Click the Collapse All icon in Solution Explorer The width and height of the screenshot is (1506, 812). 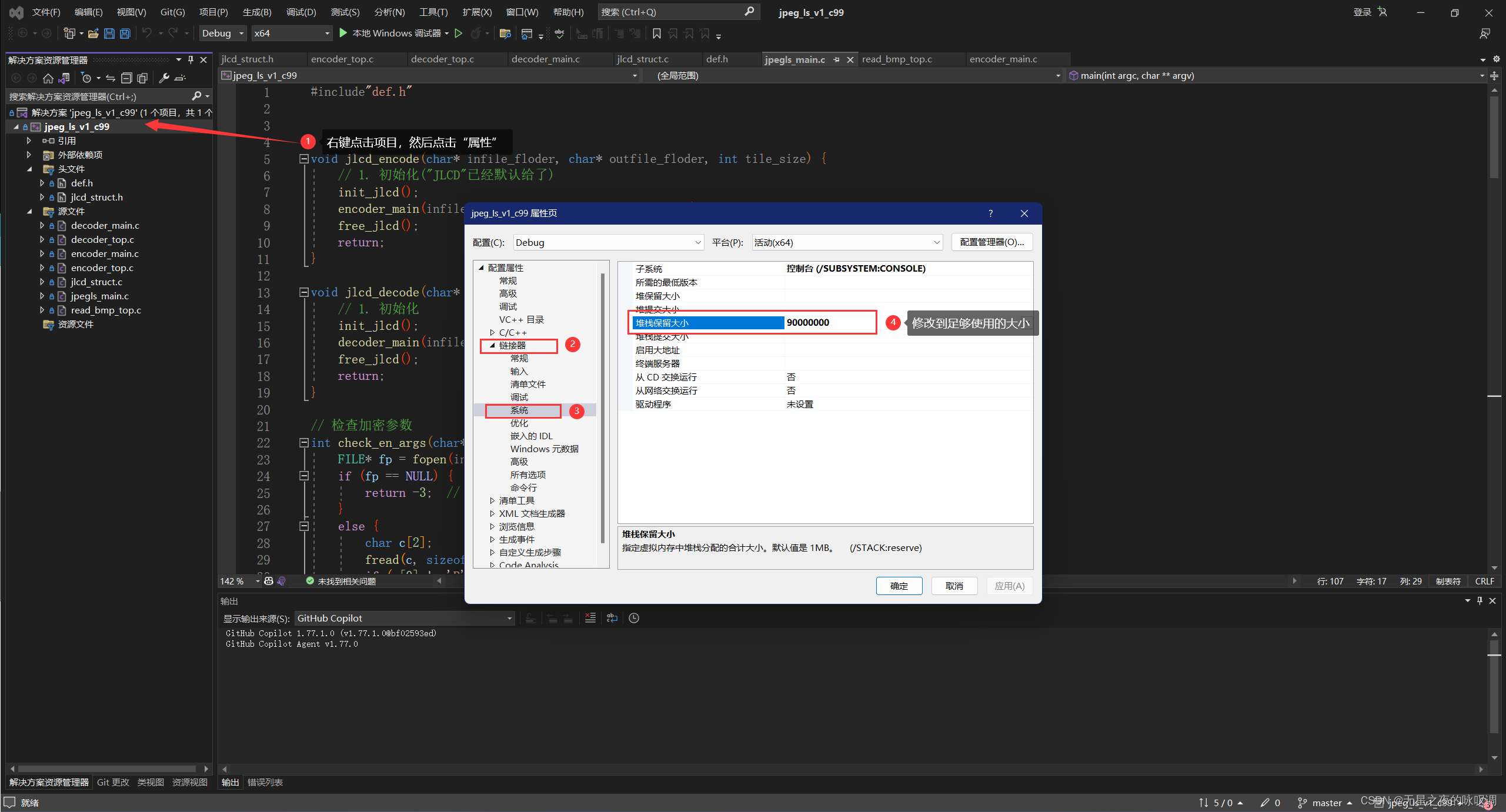pyautogui.click(x=126, y=78)
